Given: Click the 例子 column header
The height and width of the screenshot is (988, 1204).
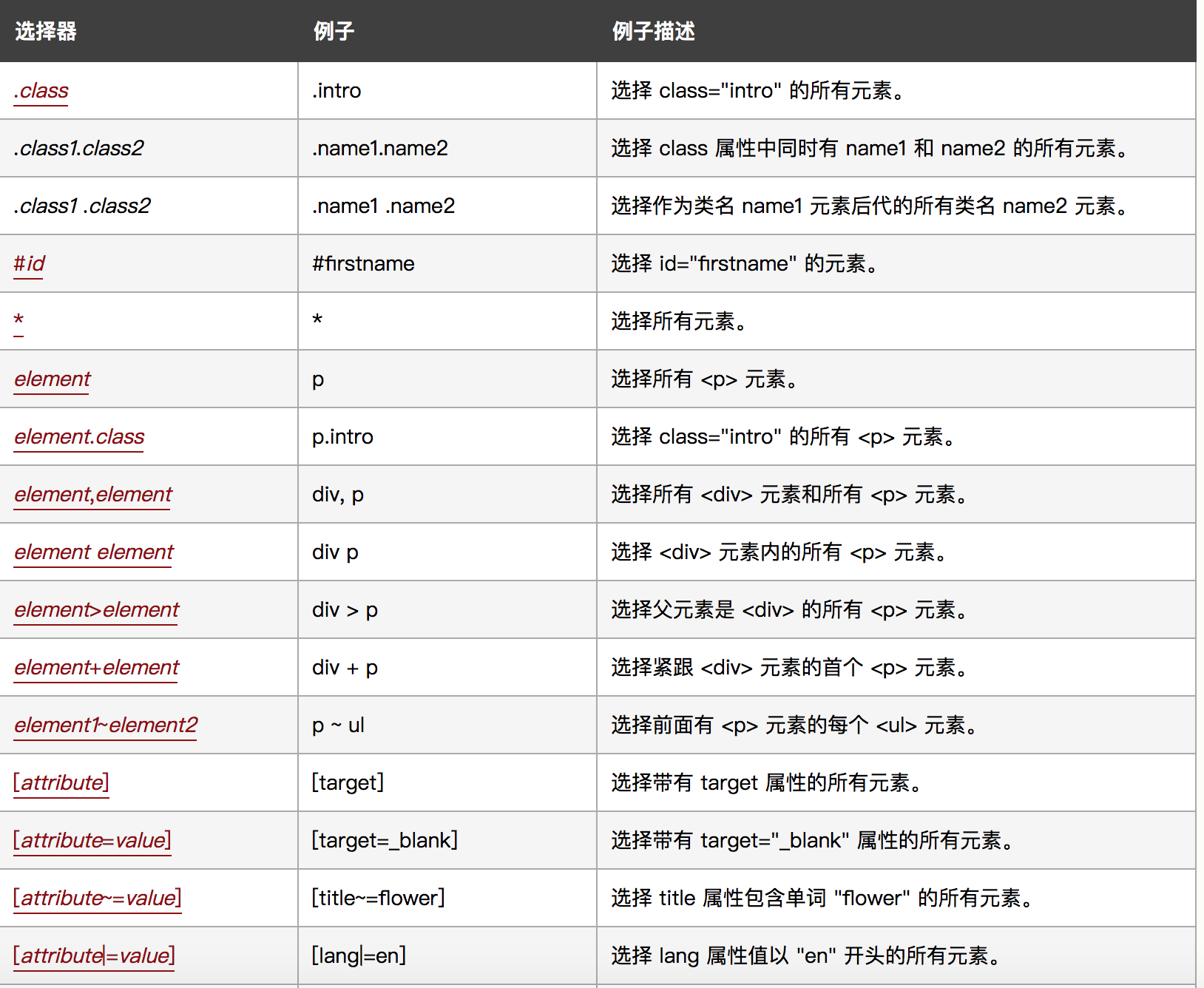Looking at the screenshot, I should [x=334, y=31].
